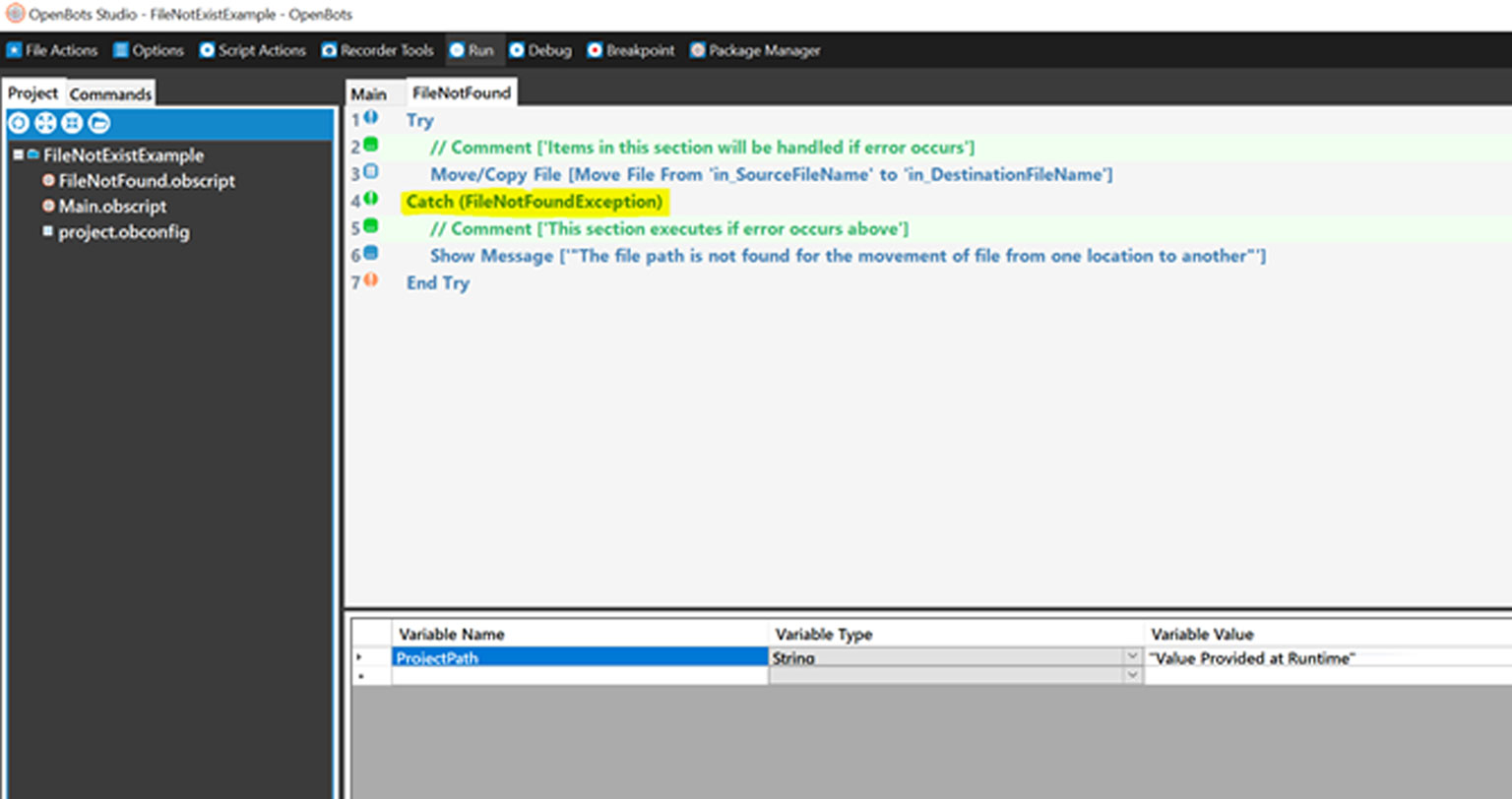The image size is (1512, 799).
Task: Click the Debug button
Action: [539, 50]
